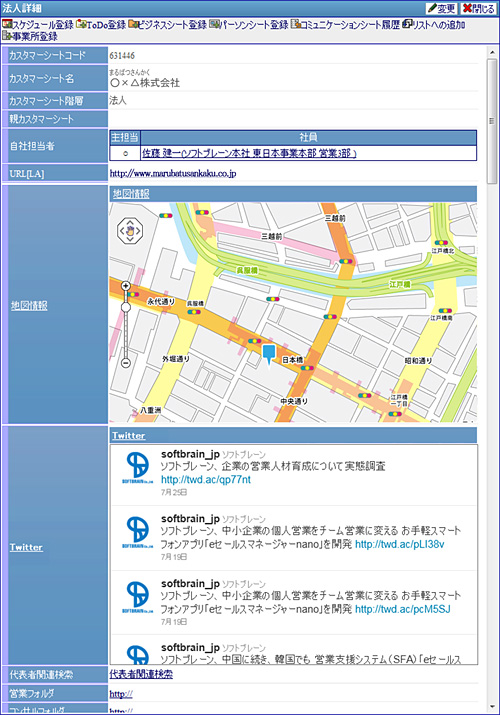Click the Softbrain avatar beside the pLI38v tweet
Image resolution: width=500 pixels, height=715 pixels.
(138, 532)
